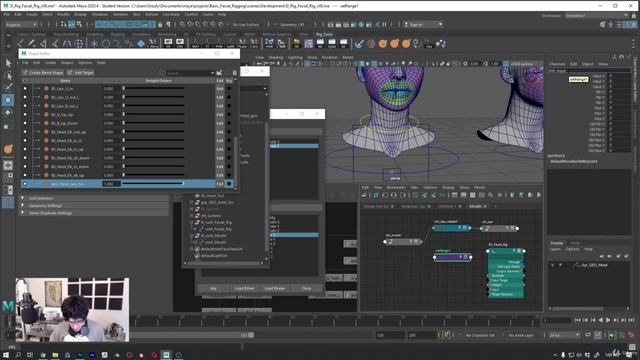This screenshot has height=360, width=640.
Task: Click the folder shelf icon
Action: point(297,43)
